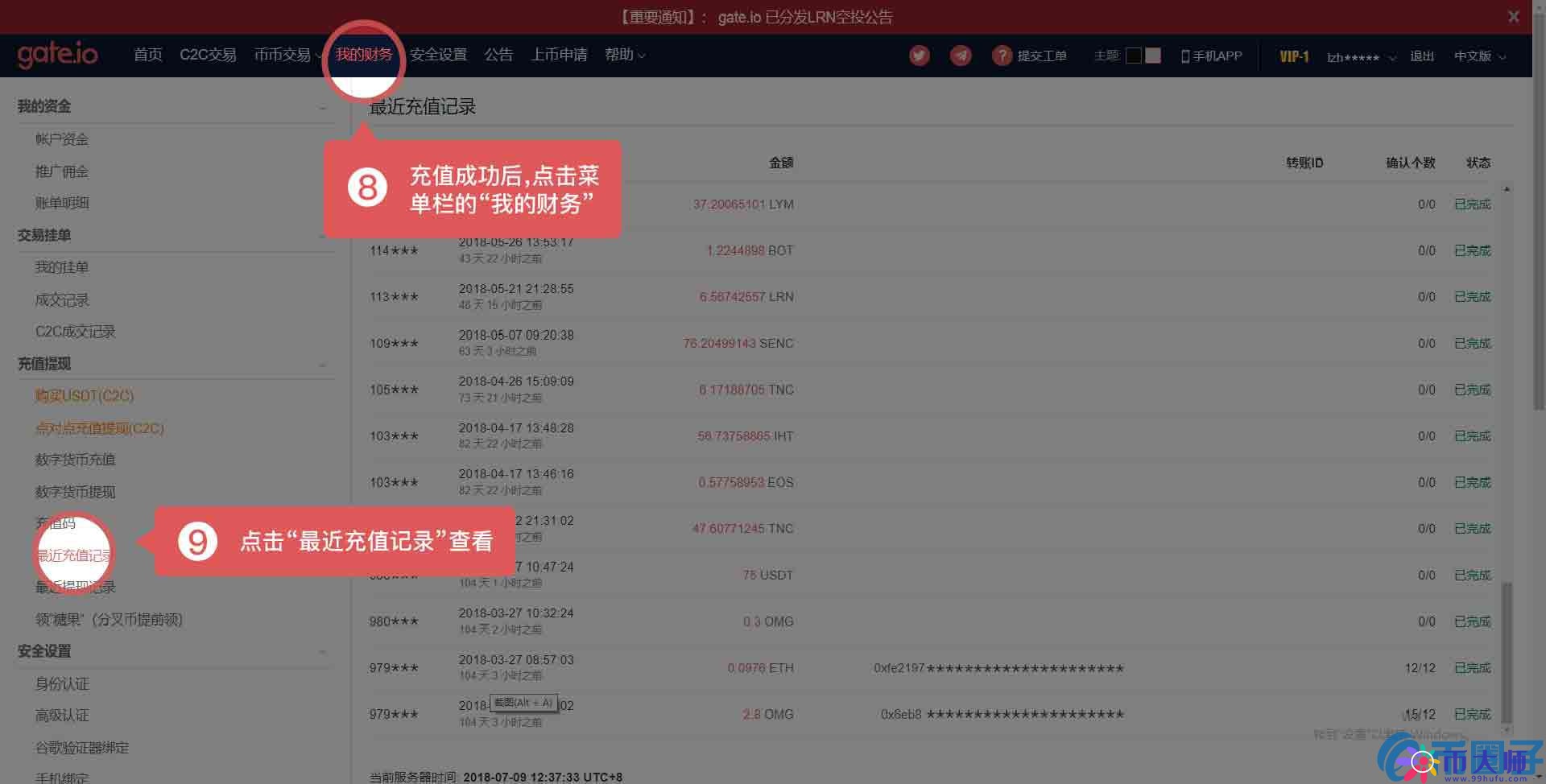Click the 确认个数 column header
This screenshot has height=784, width=1546.
click(1411, 163)
